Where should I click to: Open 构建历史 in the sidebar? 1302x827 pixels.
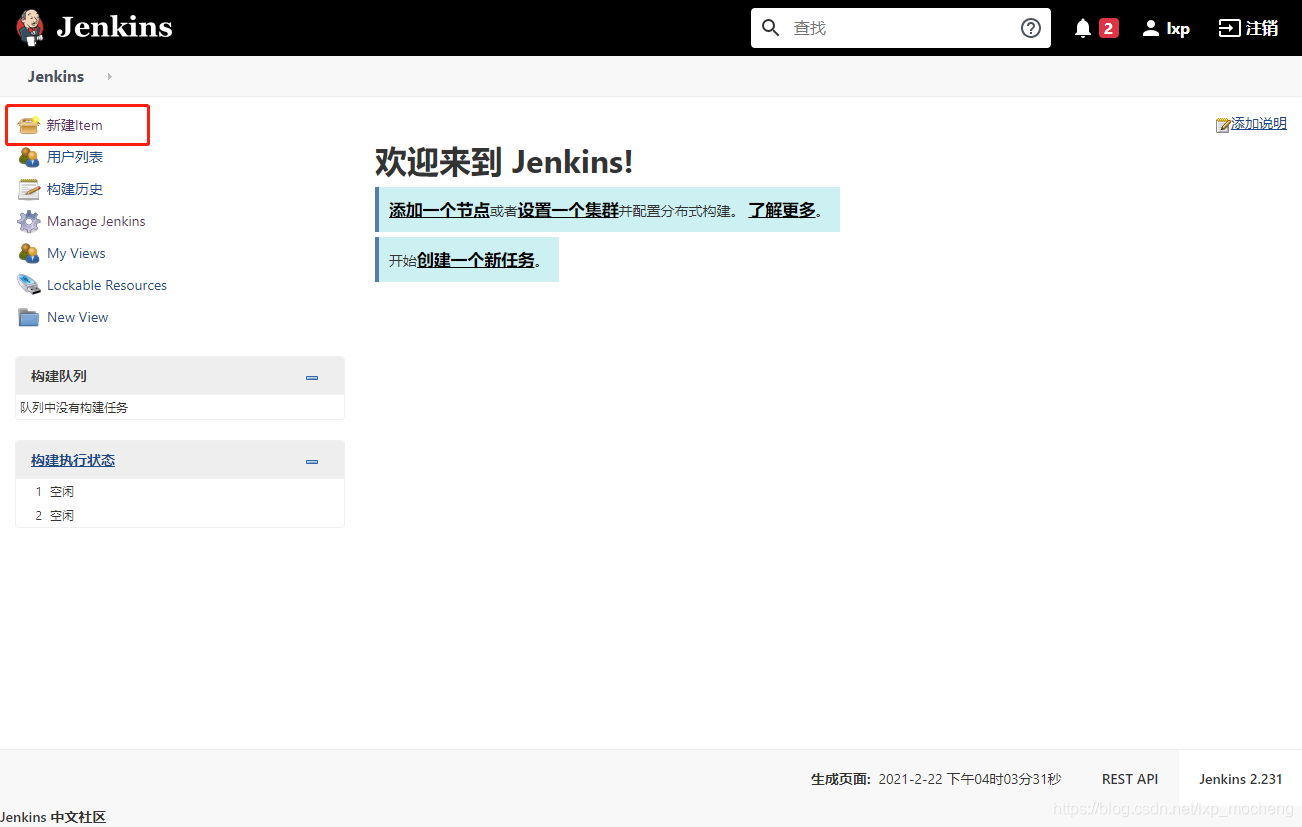tap(75, 189)
